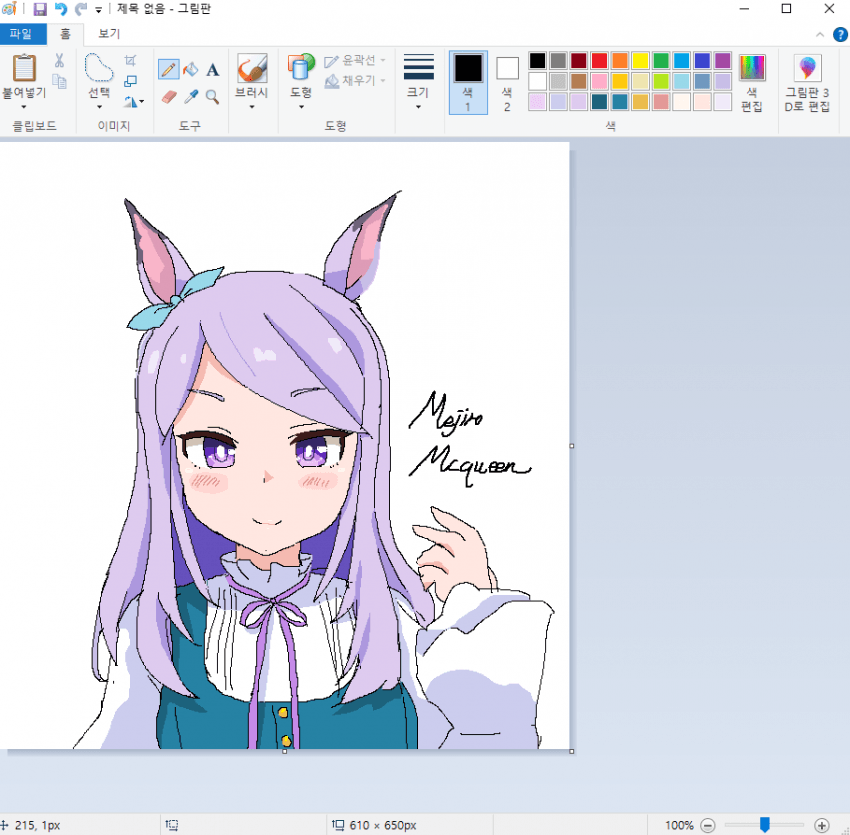Pick the green color swatch
The width and height of the screenshot is (850, 835).
tap(661, 60)
